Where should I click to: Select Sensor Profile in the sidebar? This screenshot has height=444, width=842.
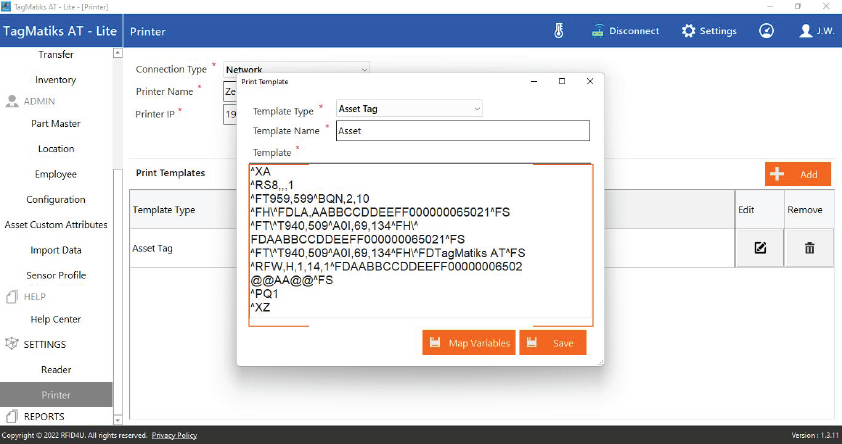click(56, 275)
